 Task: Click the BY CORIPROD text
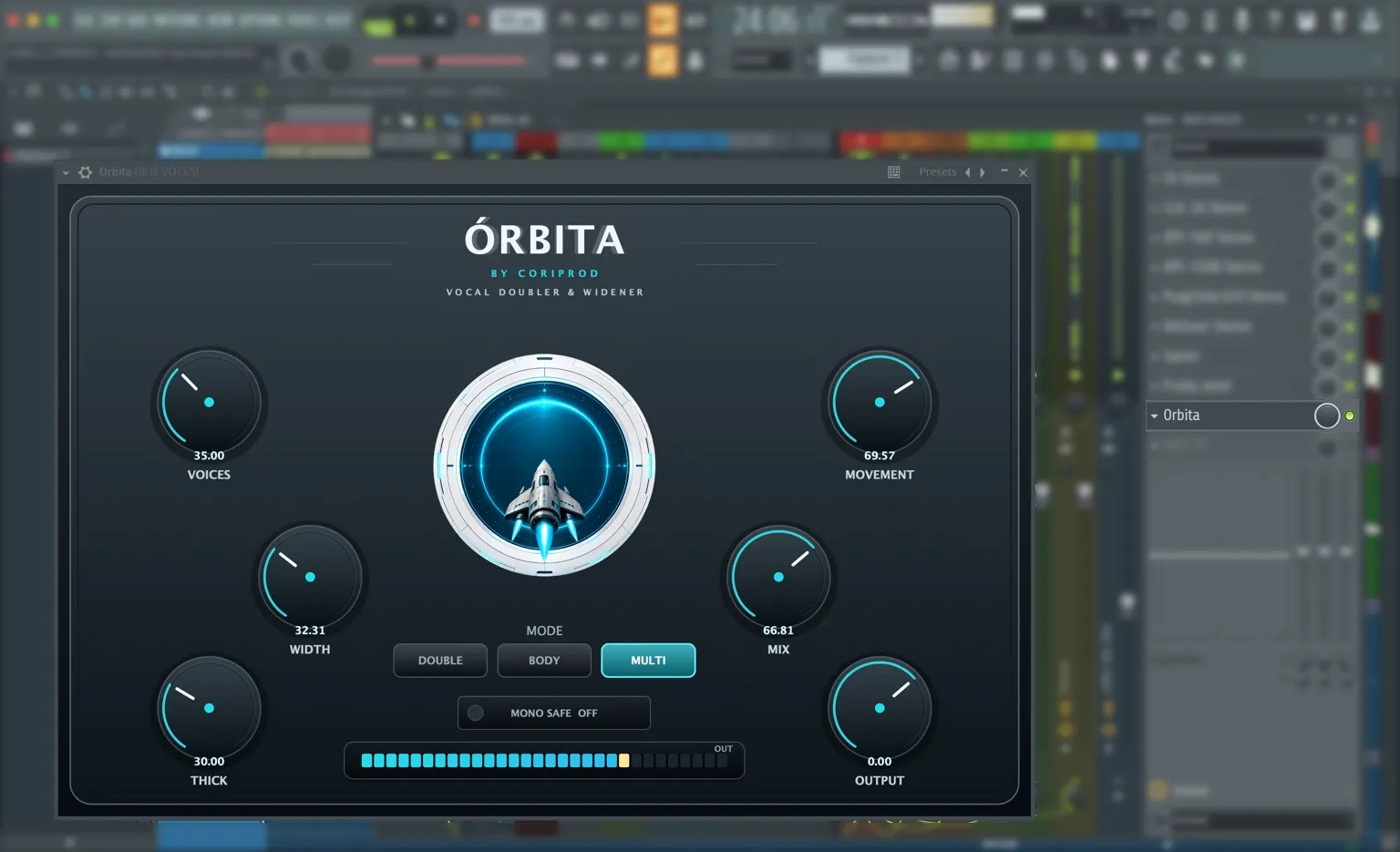click(545, 273)
